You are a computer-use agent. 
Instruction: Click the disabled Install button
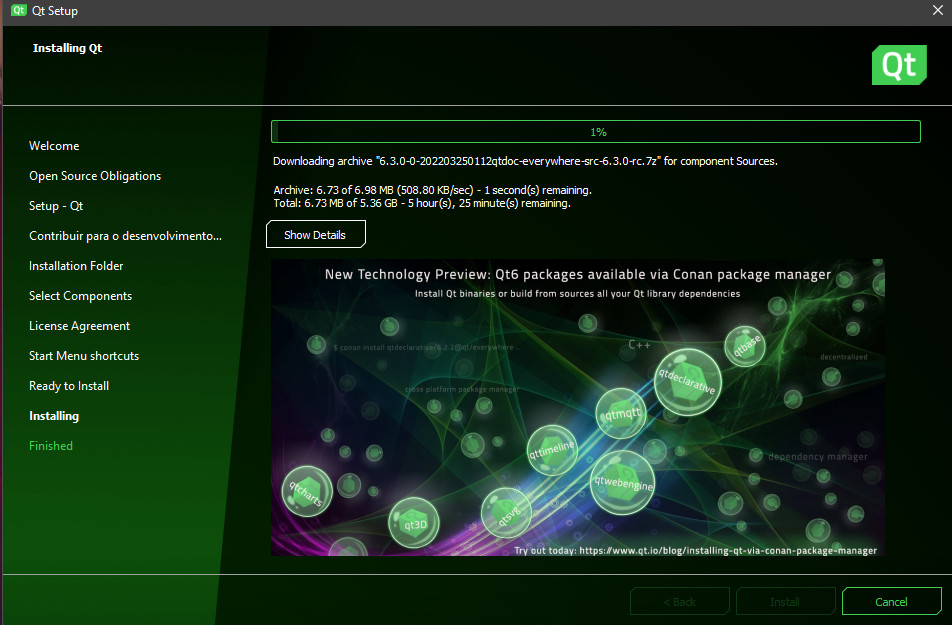(x=785, y=601)
